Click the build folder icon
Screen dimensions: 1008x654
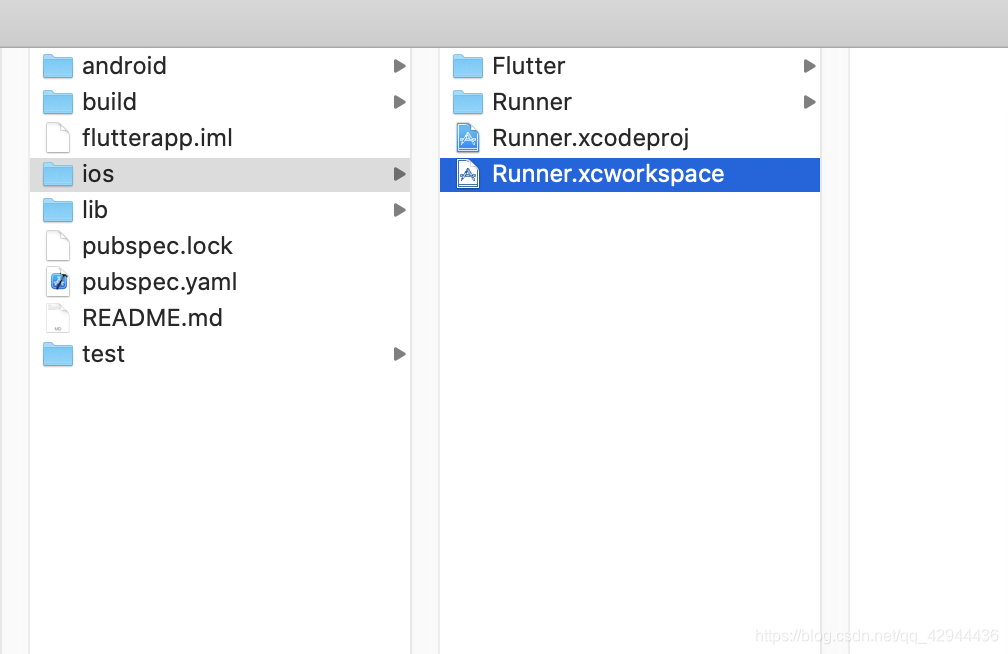pyautogui.click(x=58, y=102)
